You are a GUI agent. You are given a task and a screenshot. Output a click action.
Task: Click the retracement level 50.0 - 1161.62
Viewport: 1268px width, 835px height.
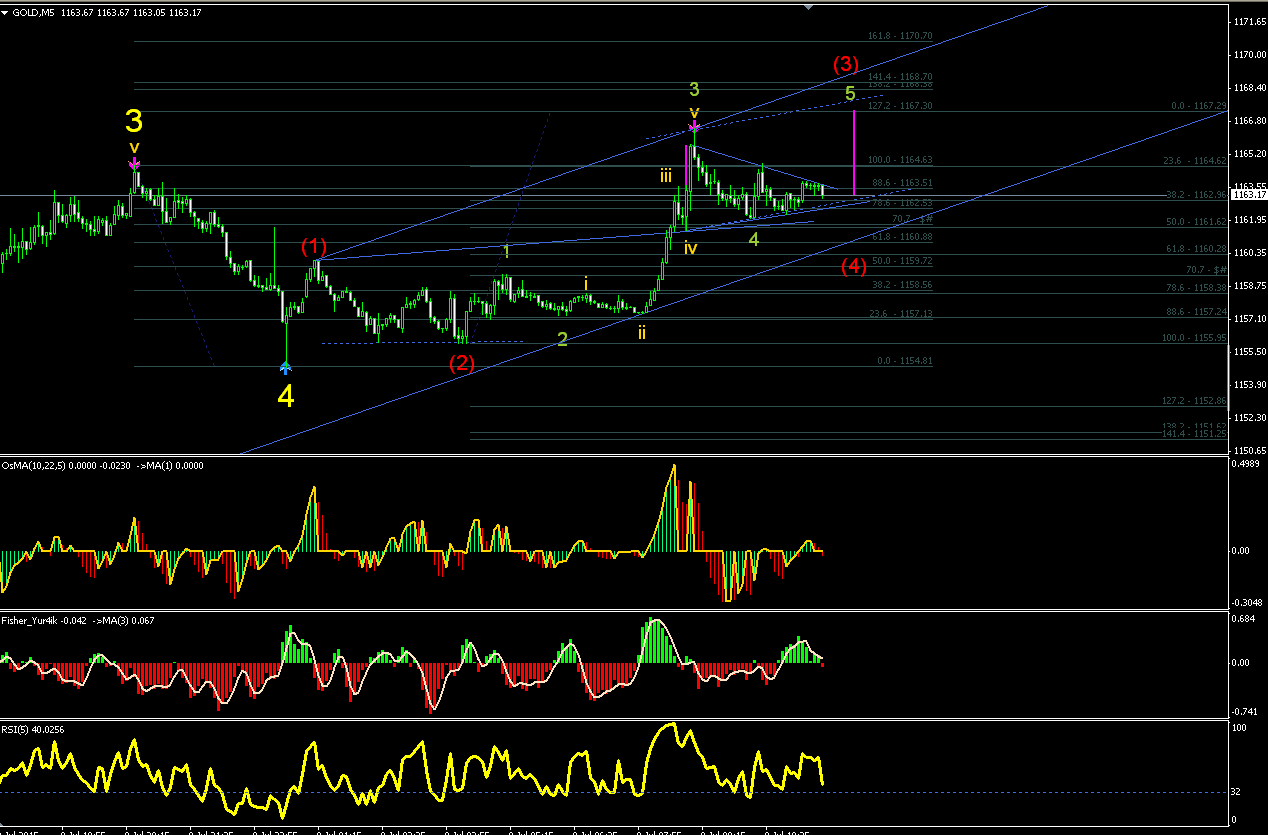coord(1194,221)
